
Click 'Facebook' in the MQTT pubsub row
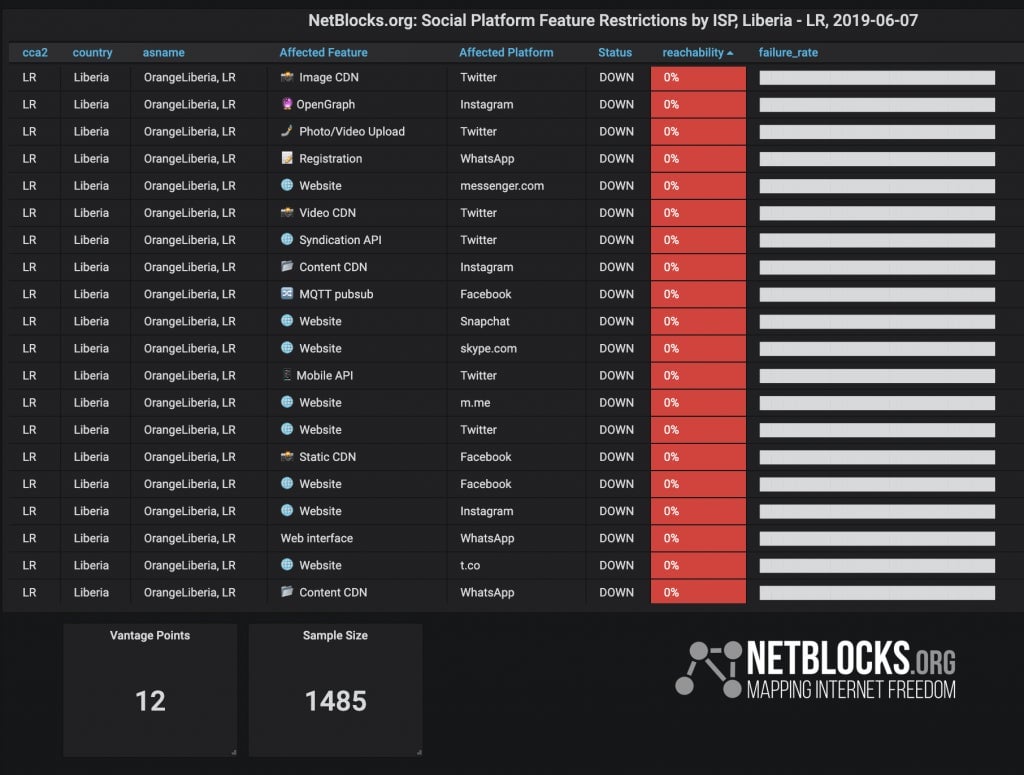coord(485,294)
